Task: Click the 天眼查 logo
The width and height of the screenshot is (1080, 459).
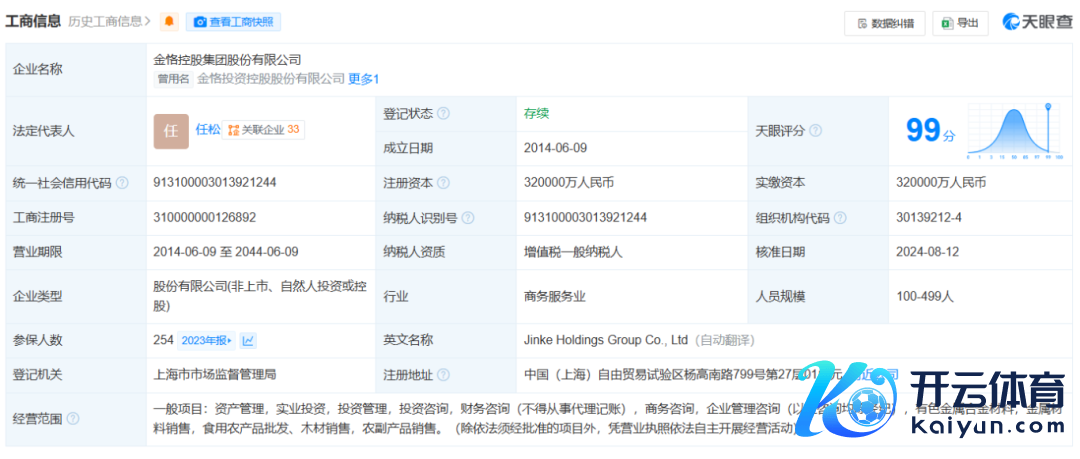Action: [1037, 22]
